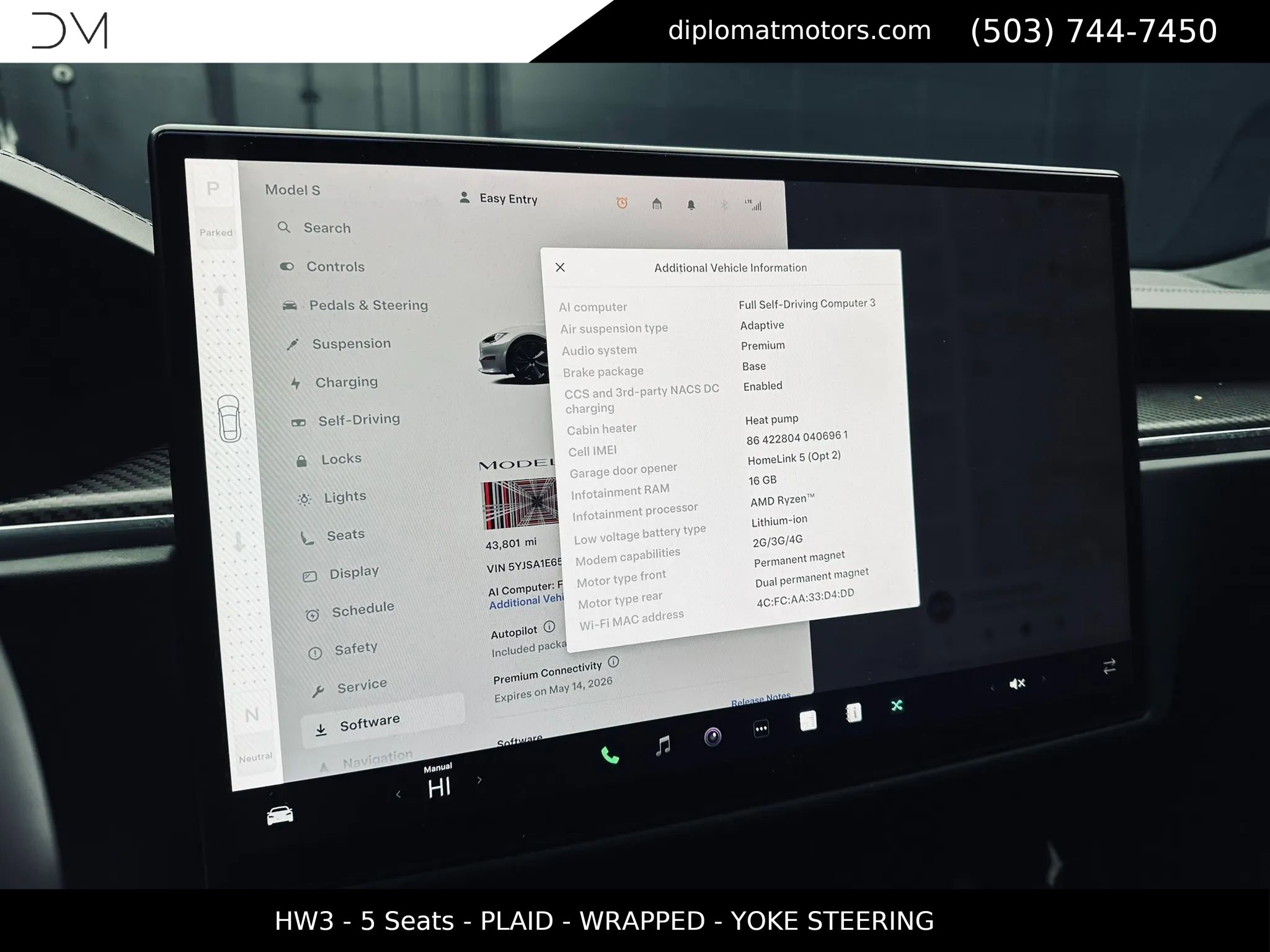Image resolution: width=1270 pixels, height=952 pixels.
Task: Open Locks settings
Action: [329, 459]
